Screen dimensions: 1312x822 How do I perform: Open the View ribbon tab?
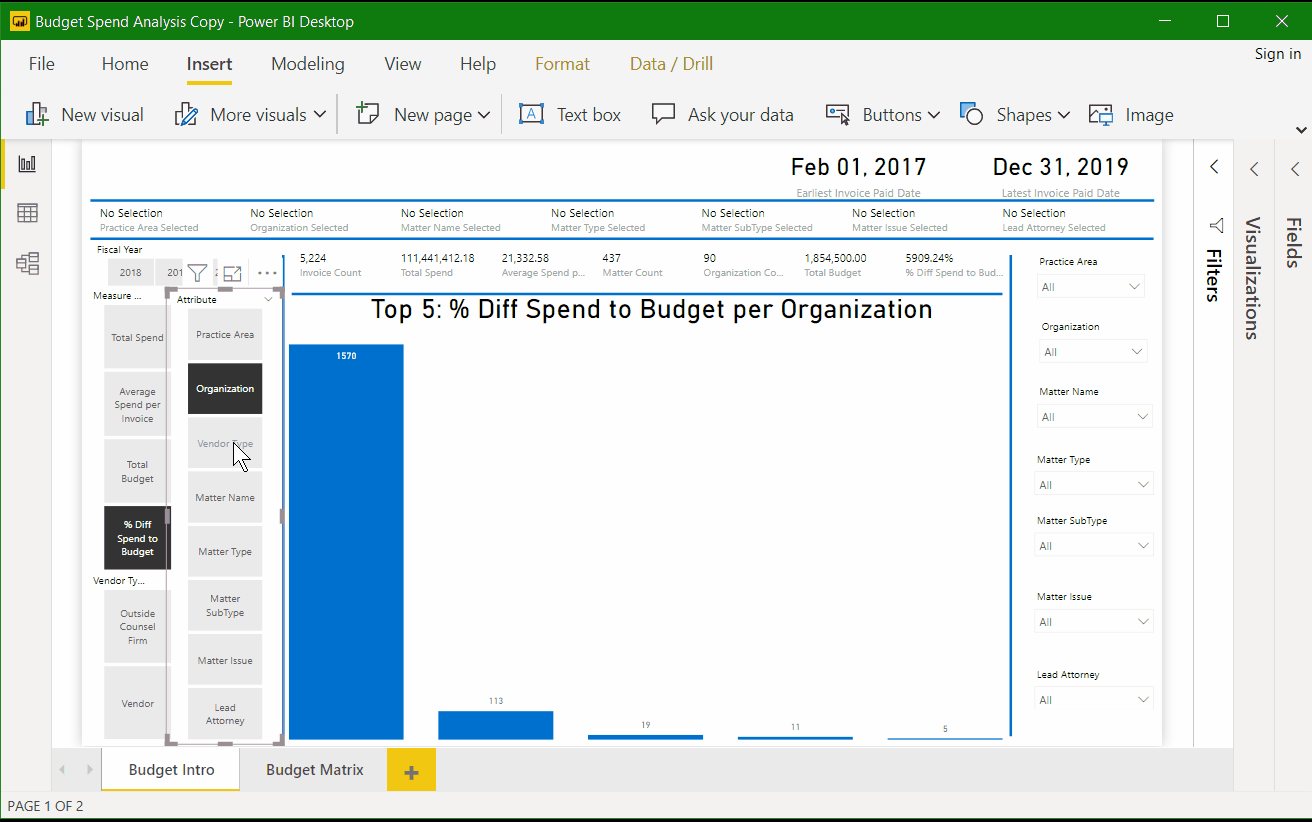(x=403, y=64)
